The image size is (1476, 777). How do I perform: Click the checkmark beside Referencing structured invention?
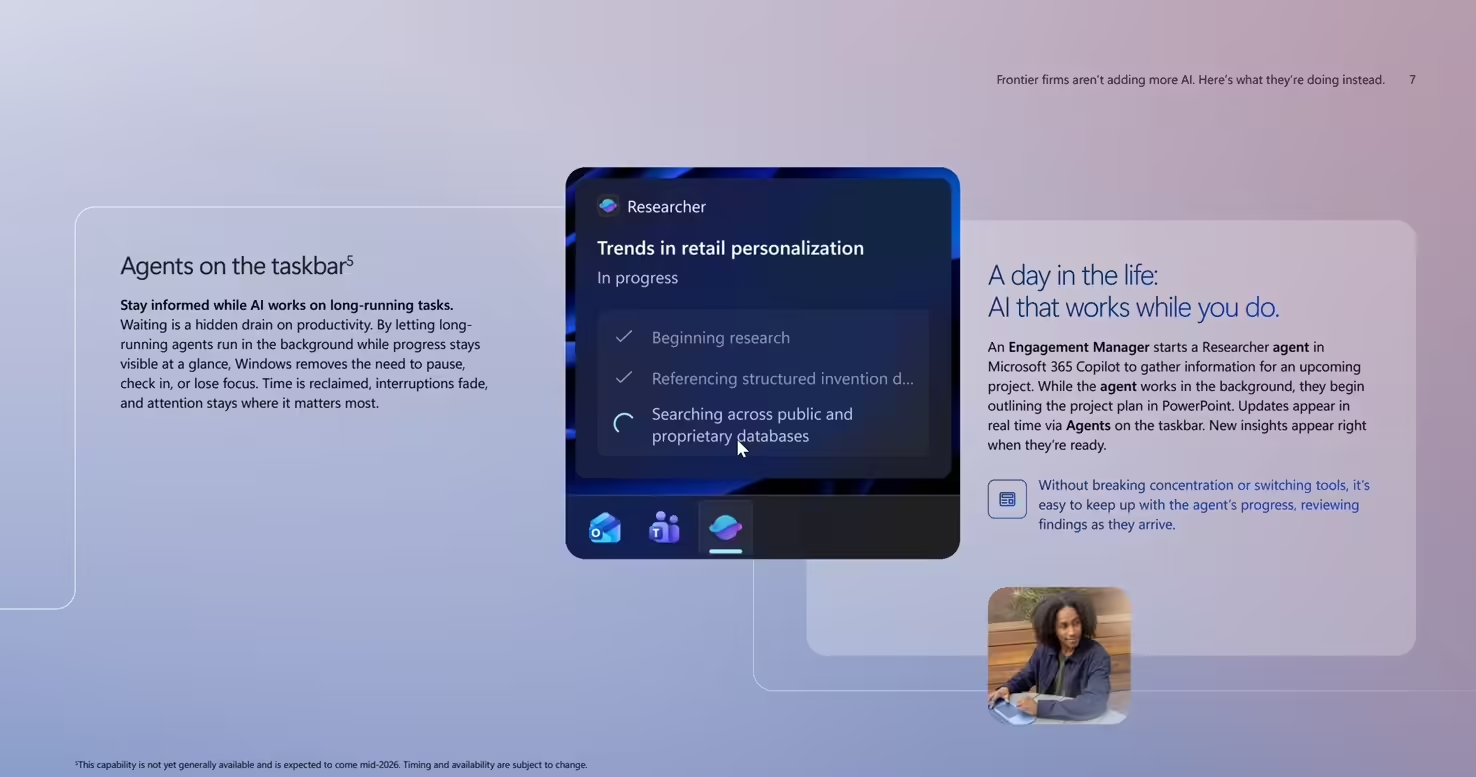coord(624,378)
